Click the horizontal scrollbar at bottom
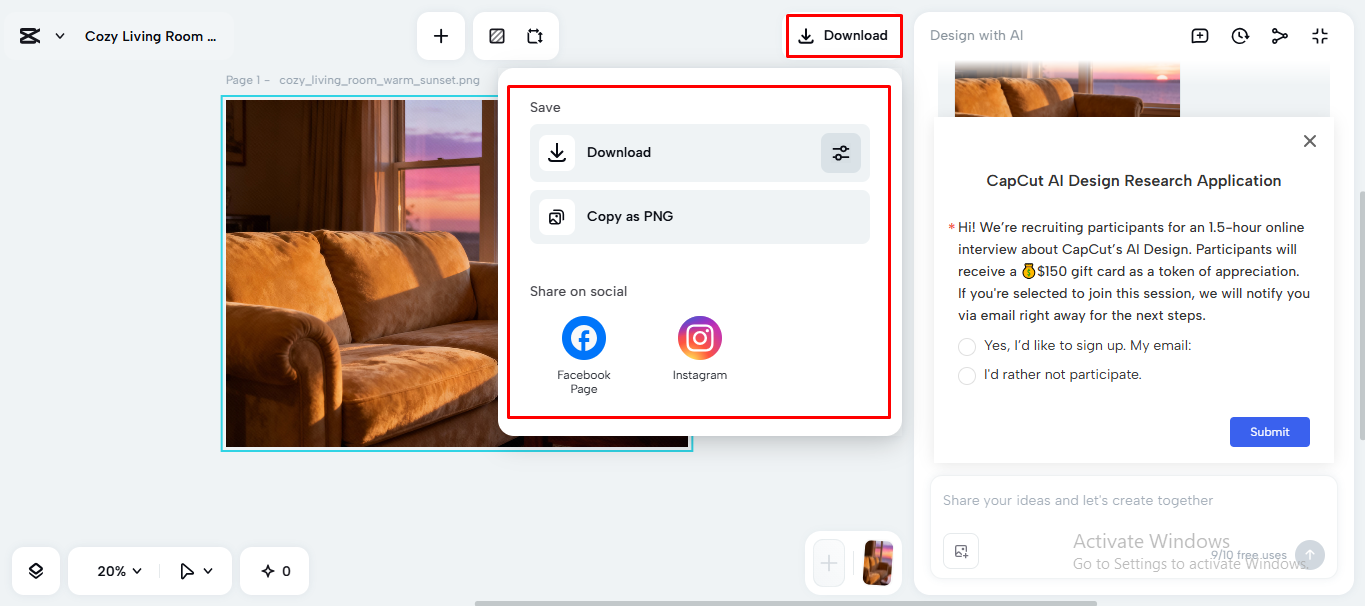 click(x=786, y=603)
